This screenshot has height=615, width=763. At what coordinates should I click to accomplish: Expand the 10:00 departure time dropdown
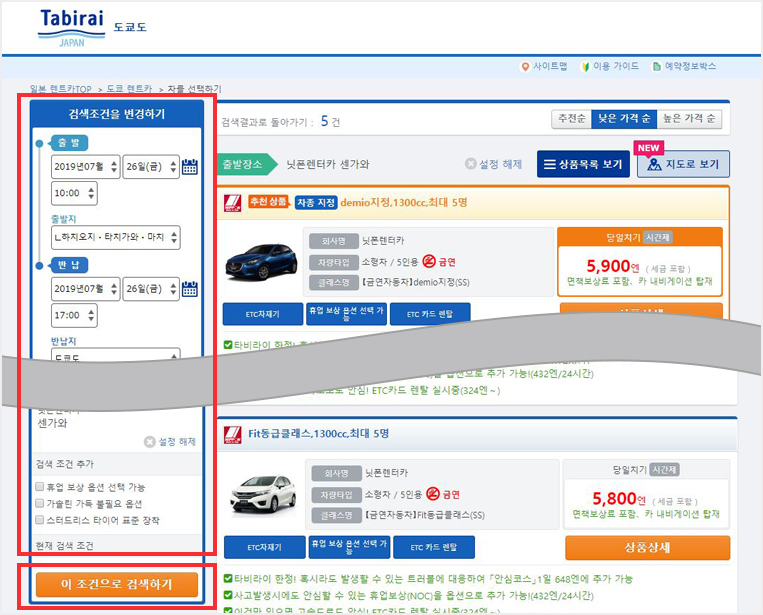tap(74, 192)
